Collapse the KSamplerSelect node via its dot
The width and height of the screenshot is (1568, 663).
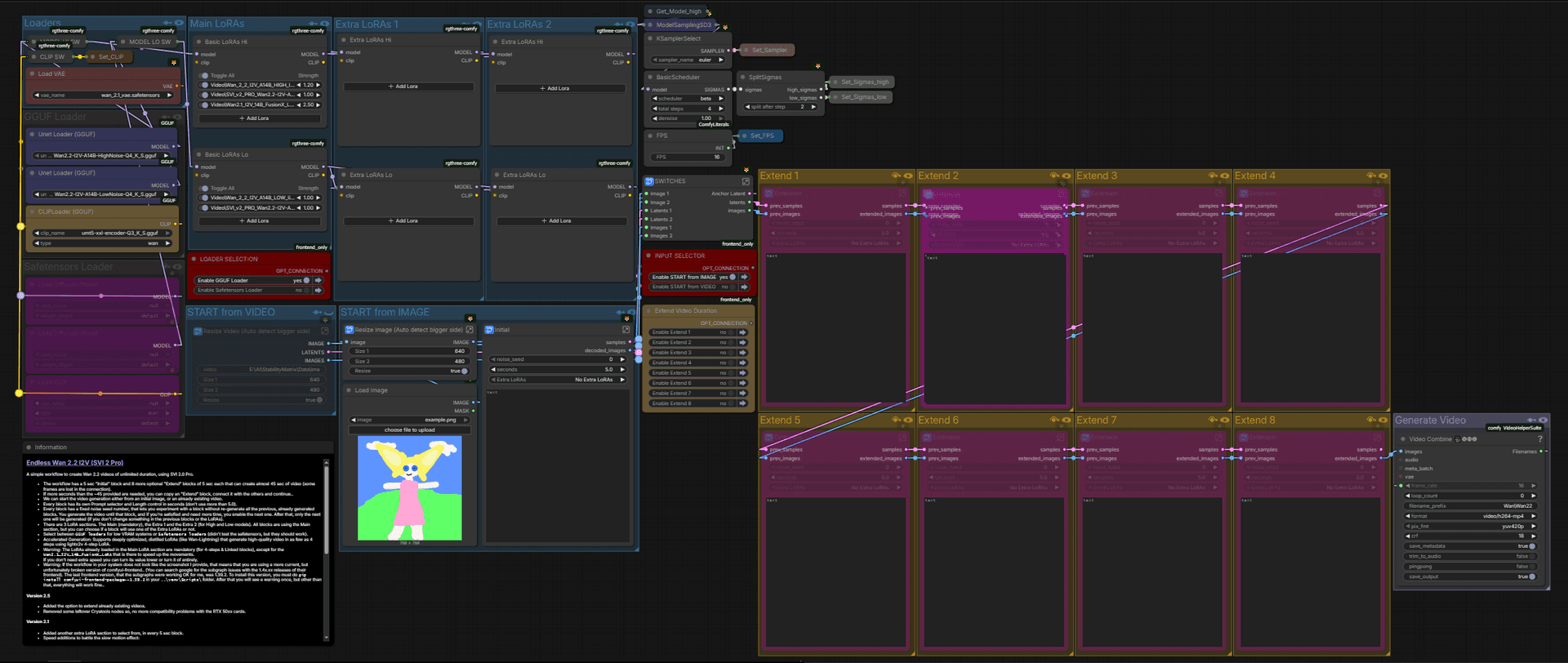(x=650, y=38)
